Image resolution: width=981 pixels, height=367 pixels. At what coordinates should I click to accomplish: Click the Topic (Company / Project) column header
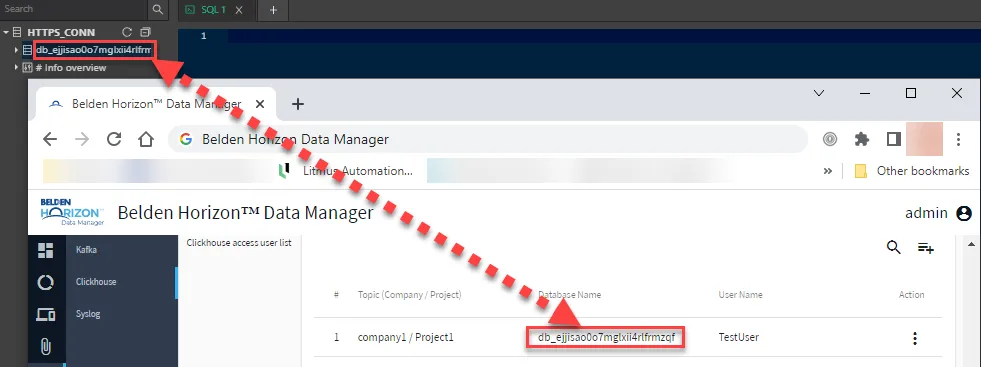(x=409, y=294)
